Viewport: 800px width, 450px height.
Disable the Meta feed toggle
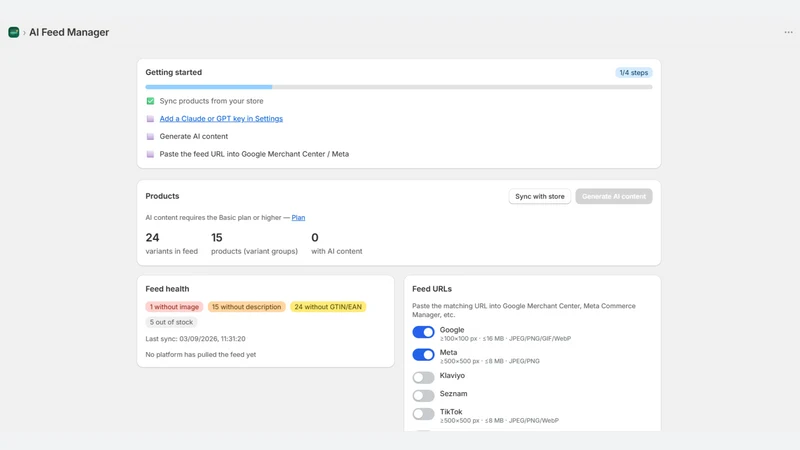pos(423,355)
